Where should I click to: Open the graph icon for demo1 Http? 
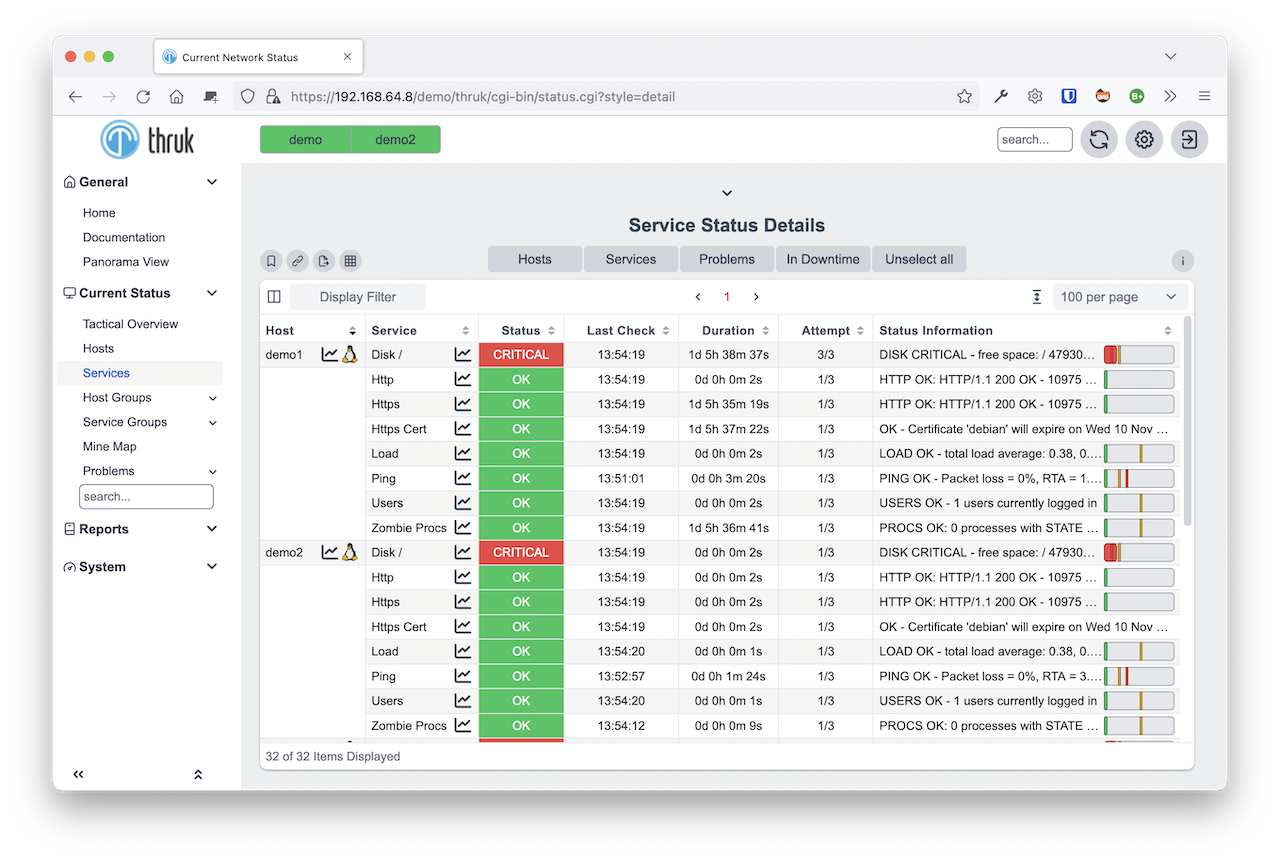[463, 379]
